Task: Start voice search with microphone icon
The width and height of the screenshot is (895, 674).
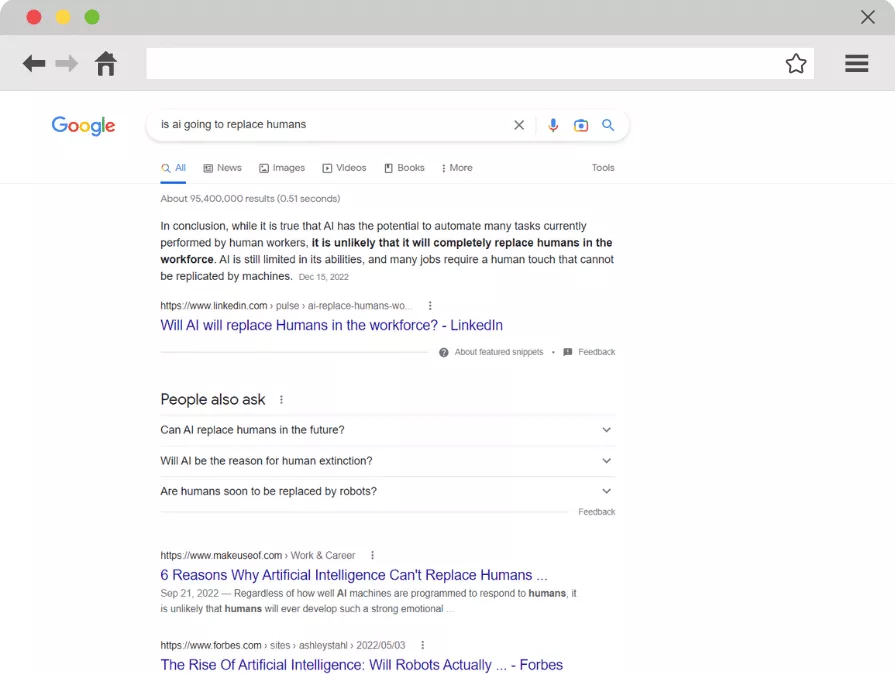Action: (553, 125)
